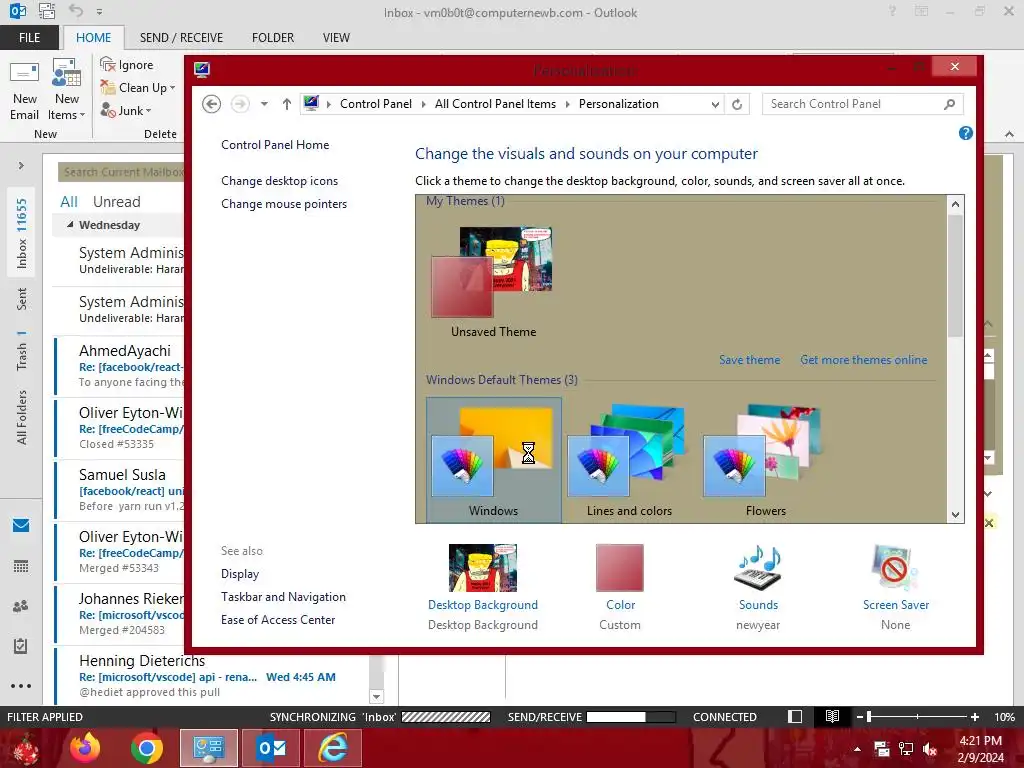Open Control Panel help icon

965,133
